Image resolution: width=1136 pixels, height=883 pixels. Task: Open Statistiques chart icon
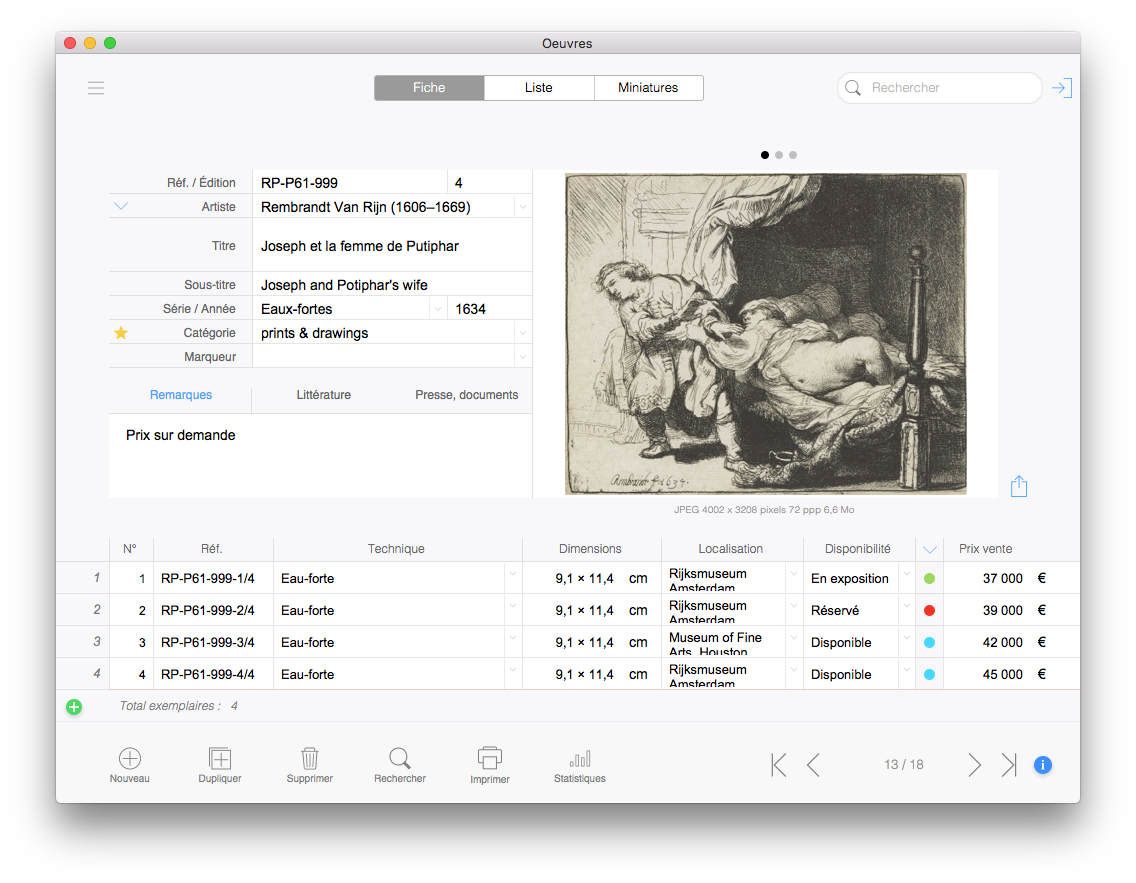579,759
